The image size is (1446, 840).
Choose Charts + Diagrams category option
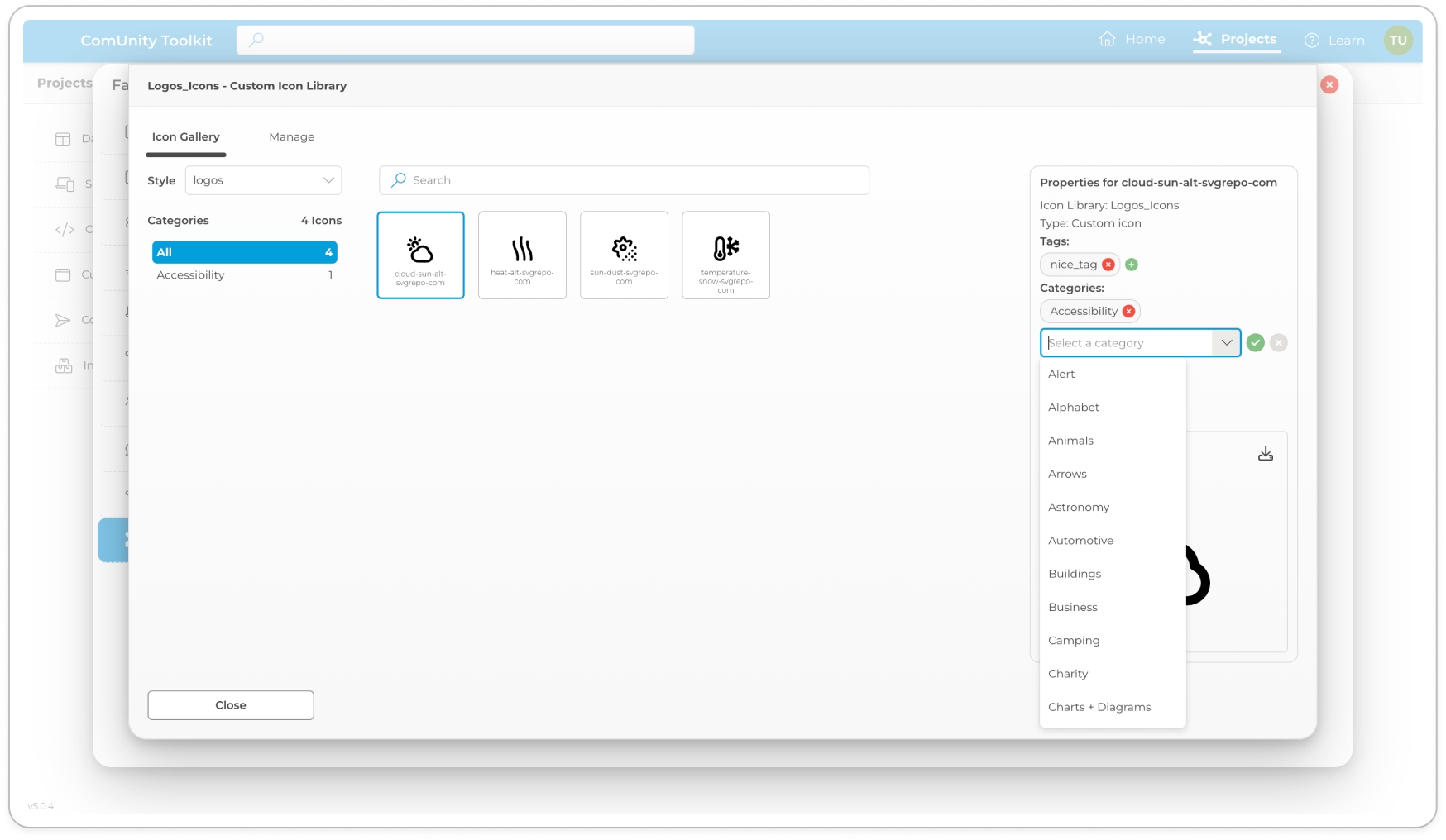pyautogui.click(x=1099, y=707)
